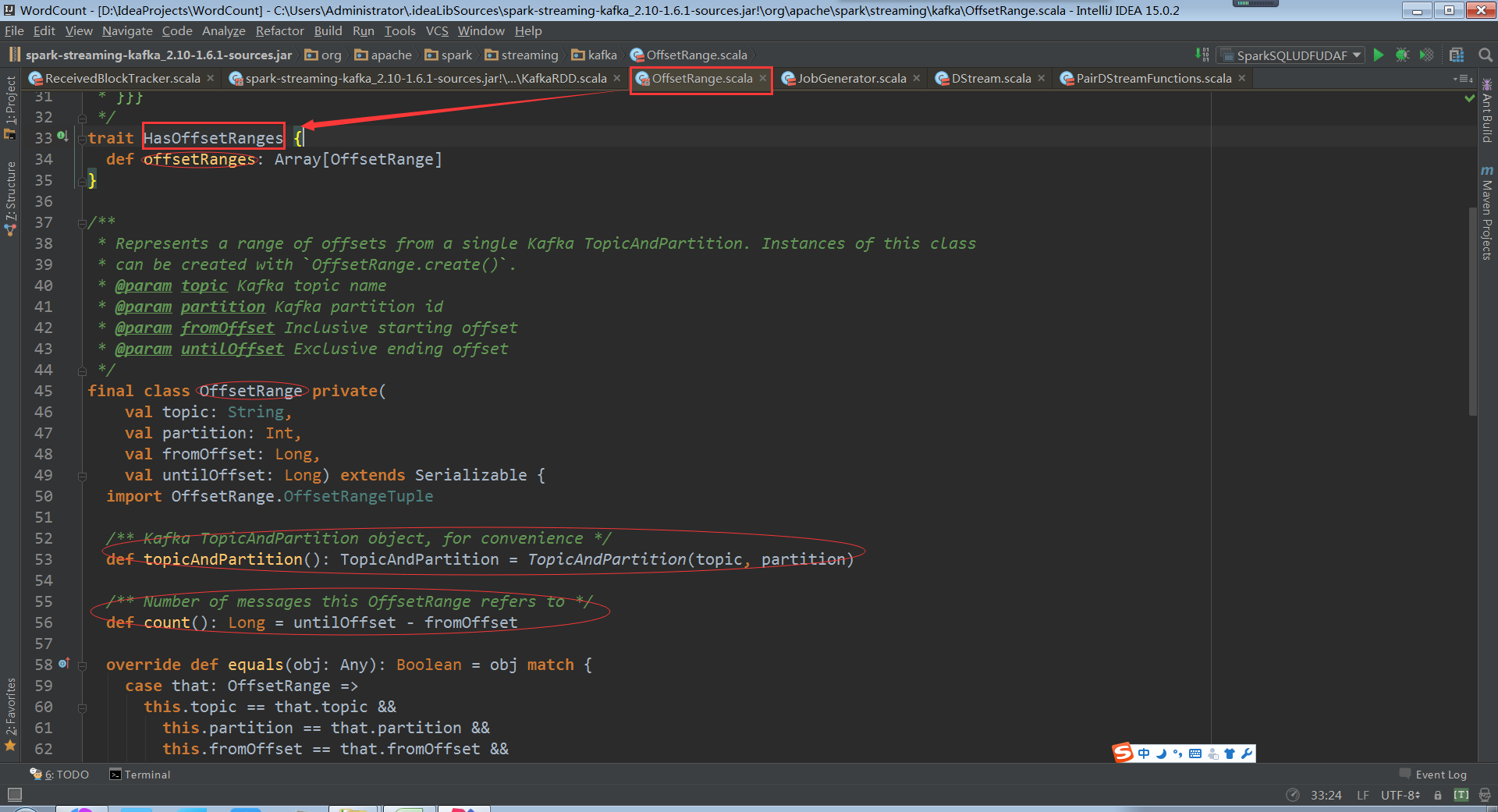Open the Refactor menu
Image resolution: width=1498 pixels, height=812 pixels.
pyautogui.click(x=279, y=31)
